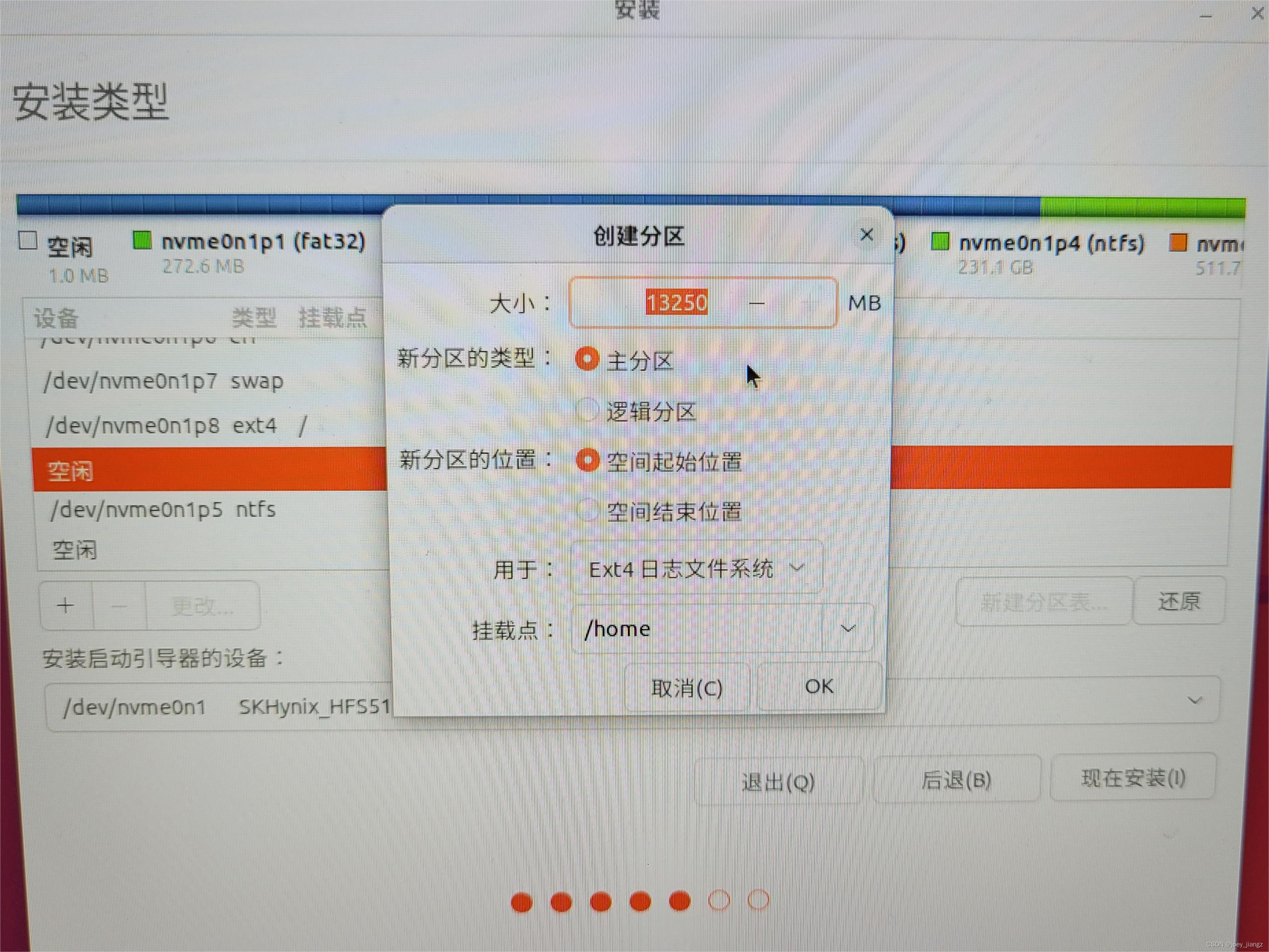
Task: Open the bootloader device /dev/nvme0n1 dropdown
Action: pos(1194,701)
